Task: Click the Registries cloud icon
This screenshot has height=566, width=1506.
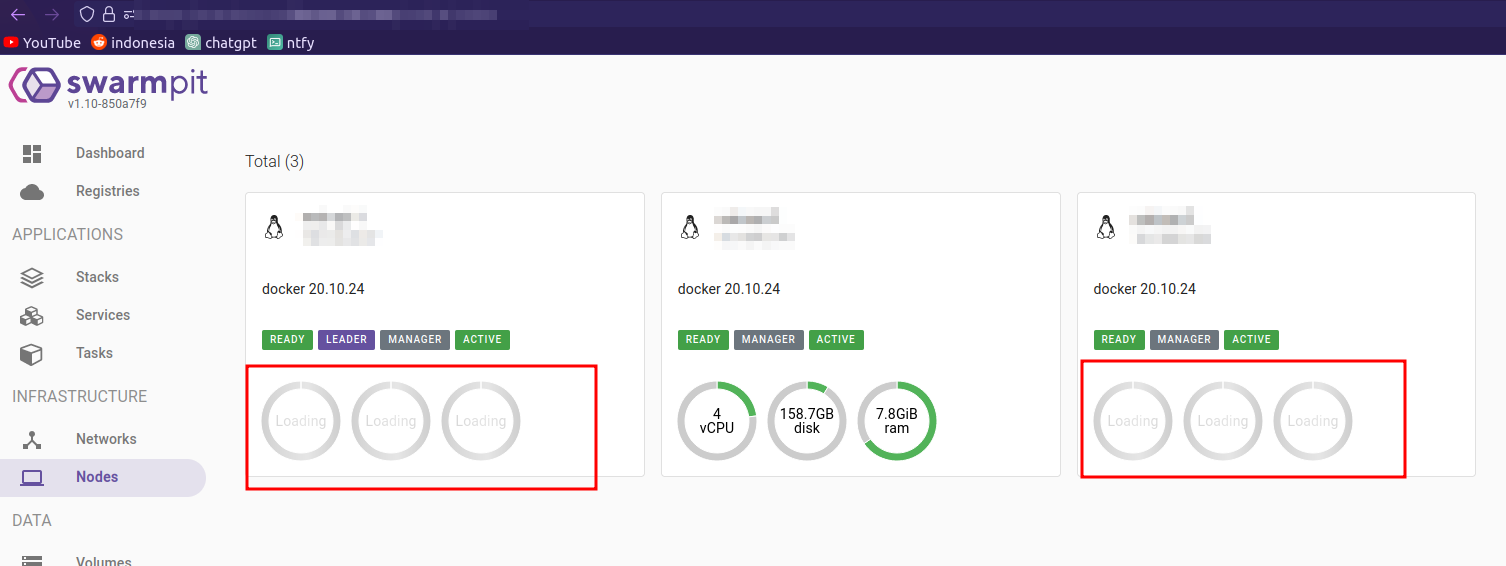Action: [32, 191]
